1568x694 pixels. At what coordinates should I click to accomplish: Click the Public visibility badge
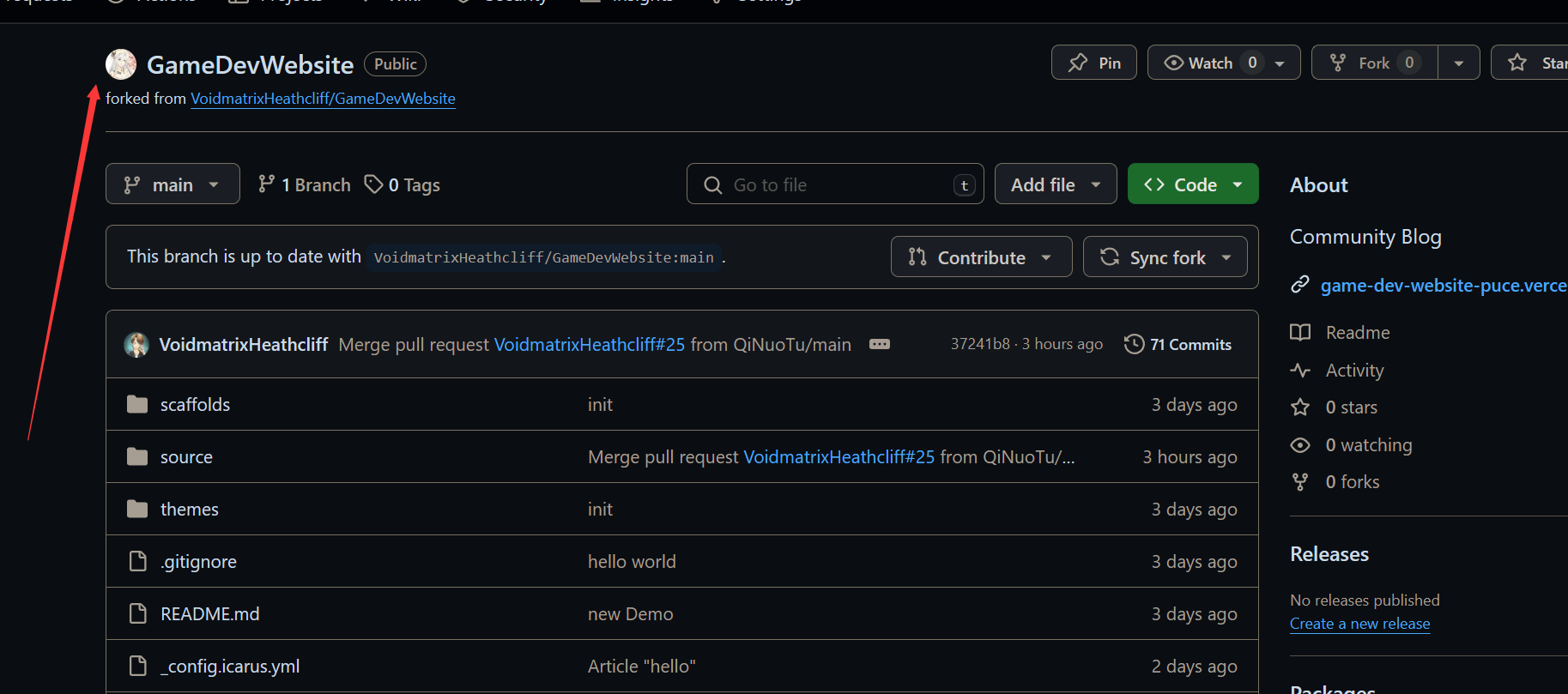click(x=395, y=63)
